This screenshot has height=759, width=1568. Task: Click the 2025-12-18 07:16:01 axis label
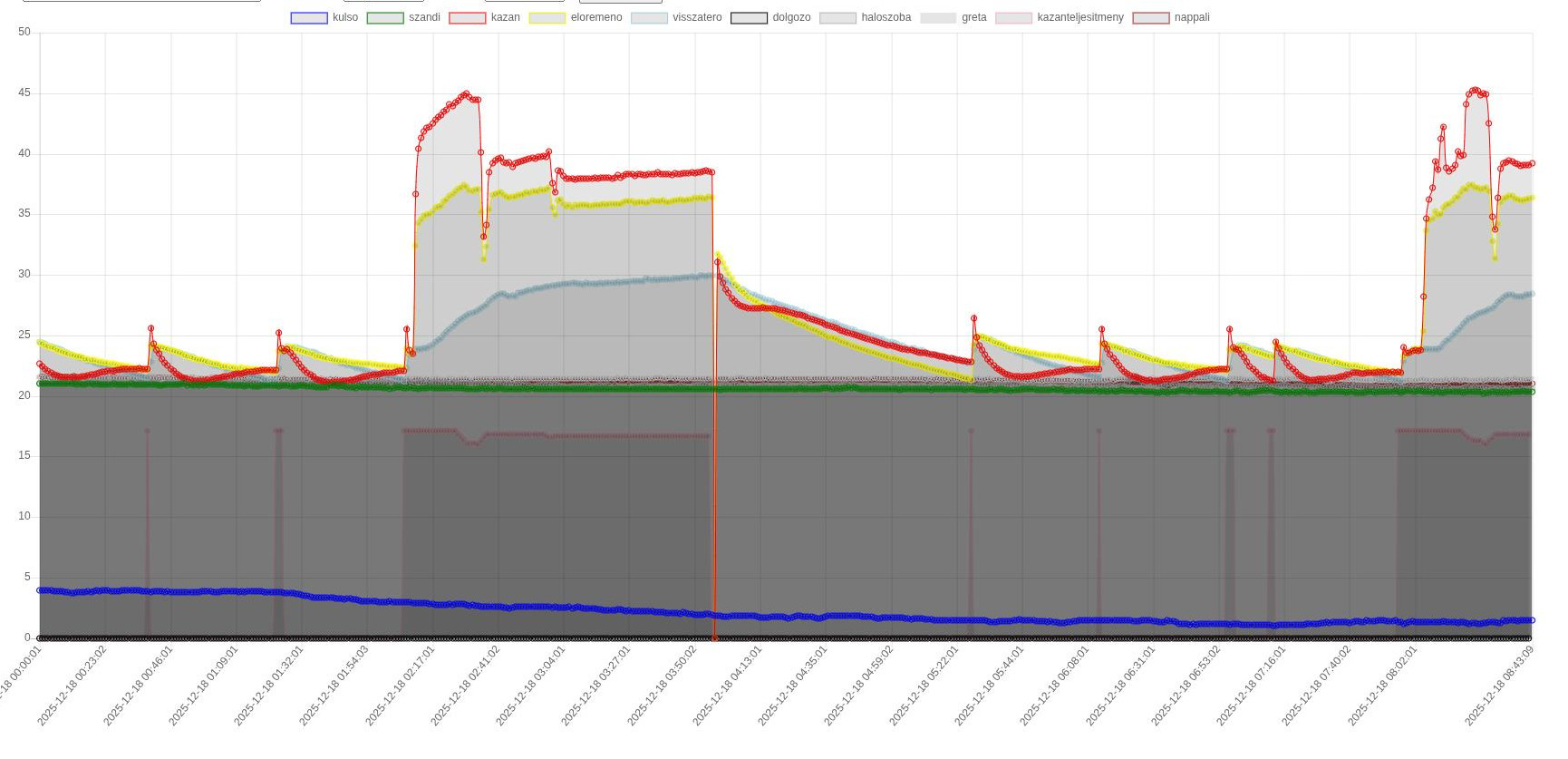coord(1252,685)
